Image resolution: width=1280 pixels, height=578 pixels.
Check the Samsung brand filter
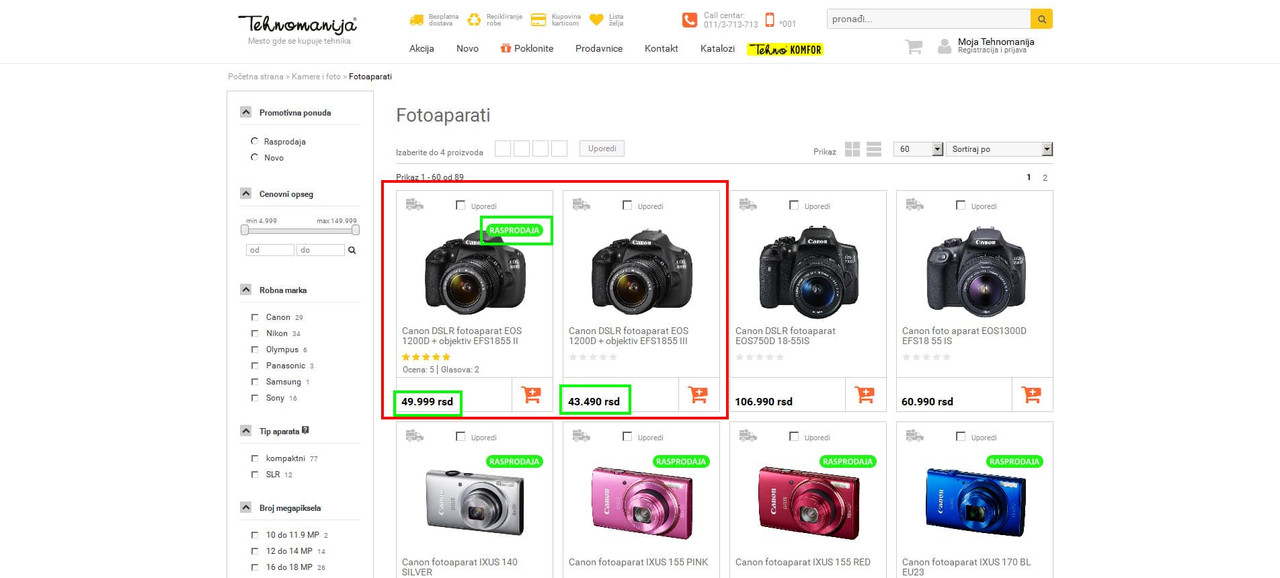point(255,381)
